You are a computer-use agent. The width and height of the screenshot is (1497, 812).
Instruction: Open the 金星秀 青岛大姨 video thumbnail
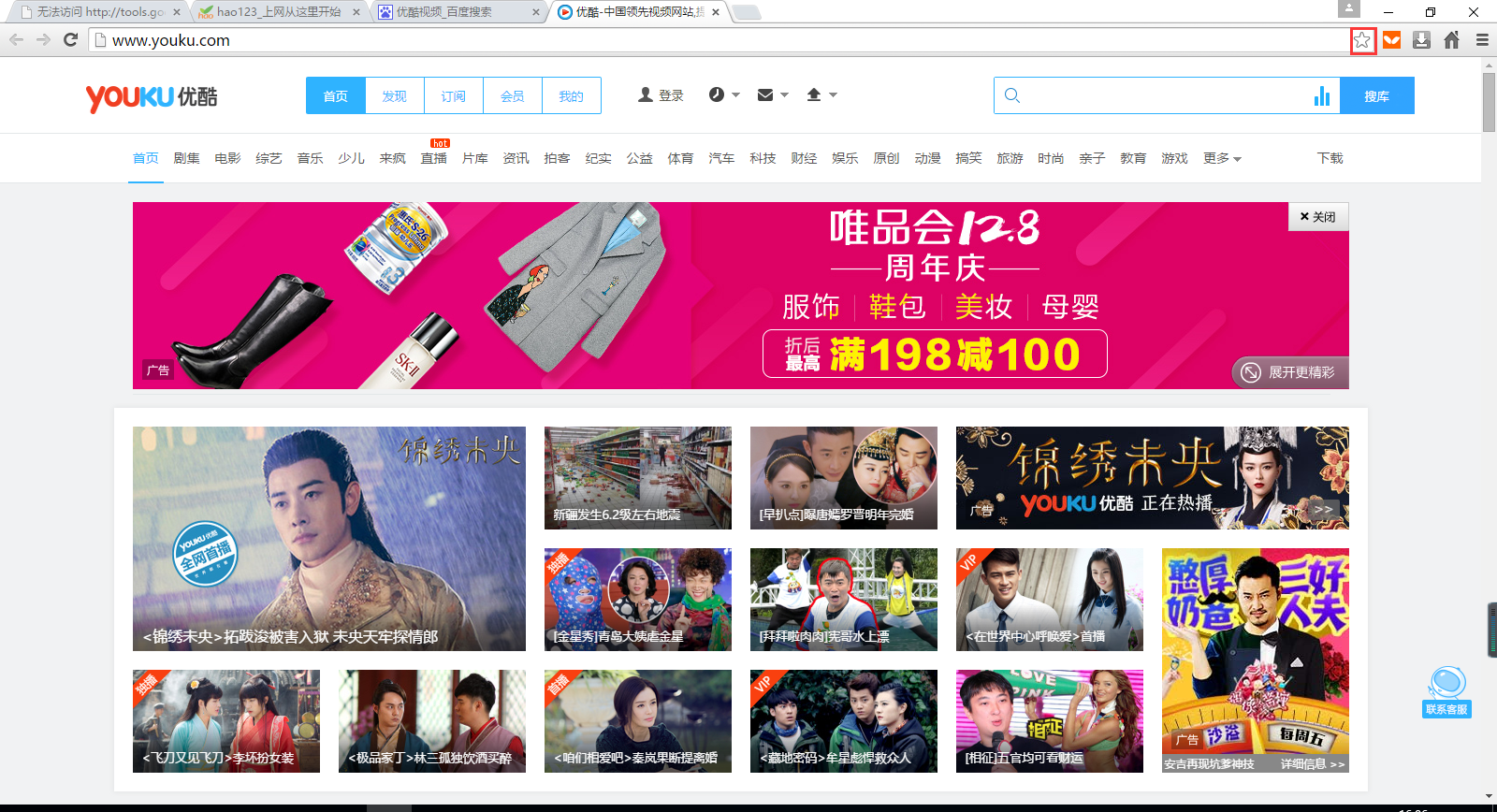point(638,600)
